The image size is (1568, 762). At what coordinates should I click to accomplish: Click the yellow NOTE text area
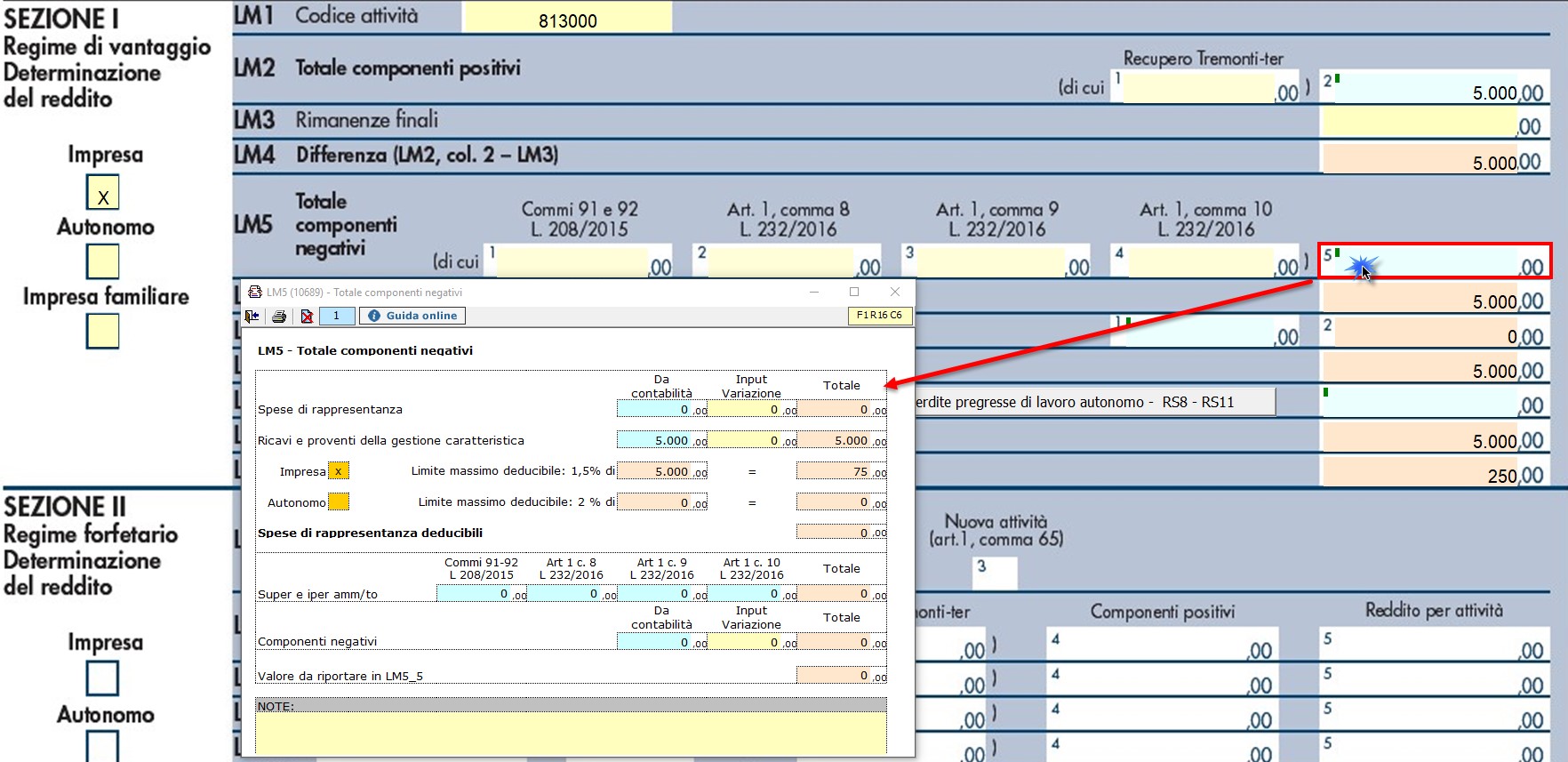coord(571,734)
